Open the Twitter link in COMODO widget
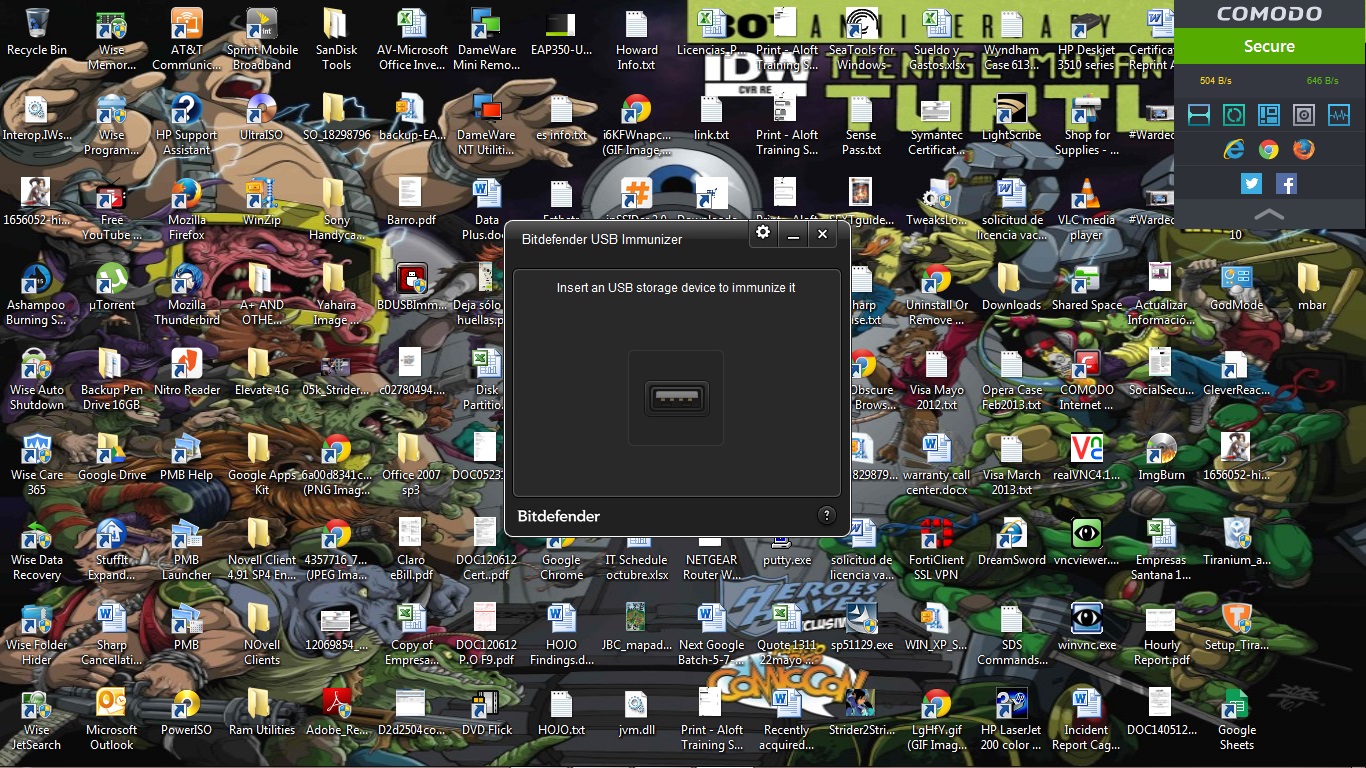This screenshot has height=768, width=1366. click(x=1251, y=184)
